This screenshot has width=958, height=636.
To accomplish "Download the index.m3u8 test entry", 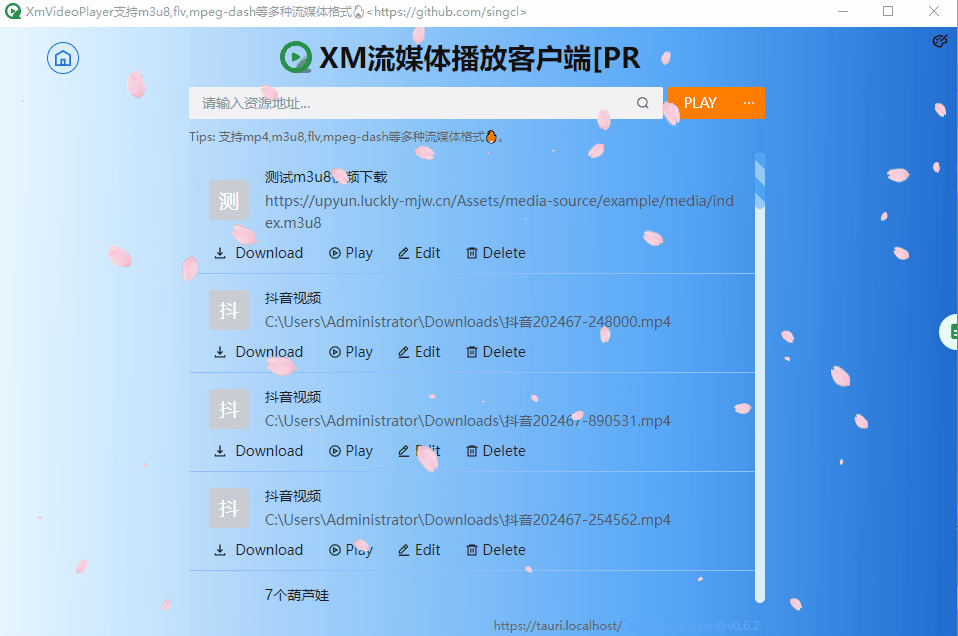I will coord(258,253).
